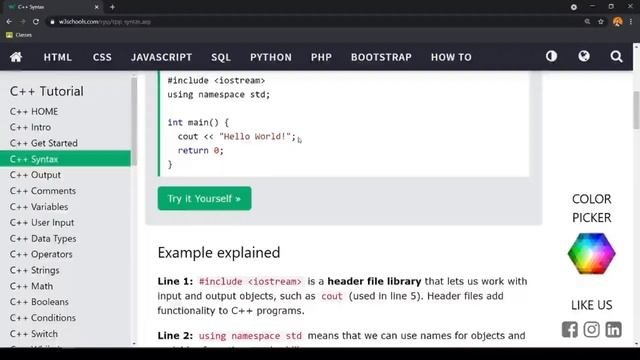Reload the page with refresh icon
Image resolution: width=640 pixels, height=360 pixels.
[x=36, y=22]
